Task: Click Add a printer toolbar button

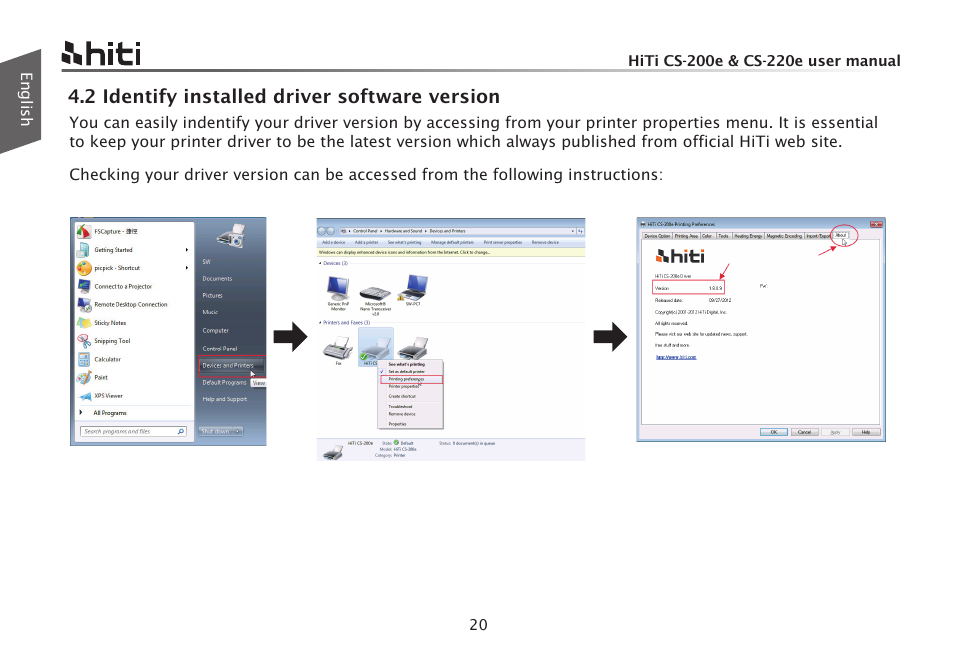Action: tap(366, 243)
